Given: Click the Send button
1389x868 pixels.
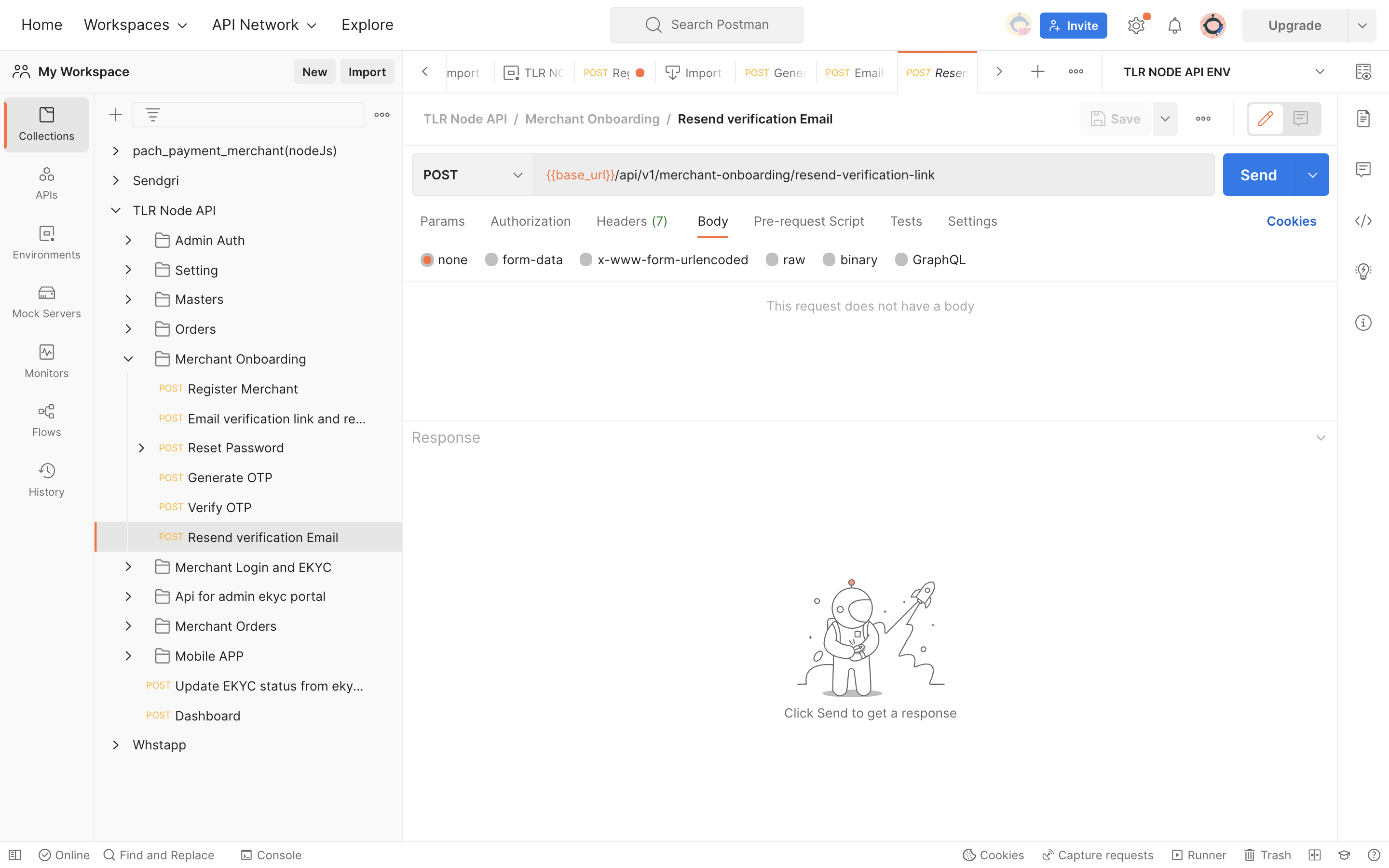Looking at the screenshot, I should pyautogui.click(x=1259, y=175).
